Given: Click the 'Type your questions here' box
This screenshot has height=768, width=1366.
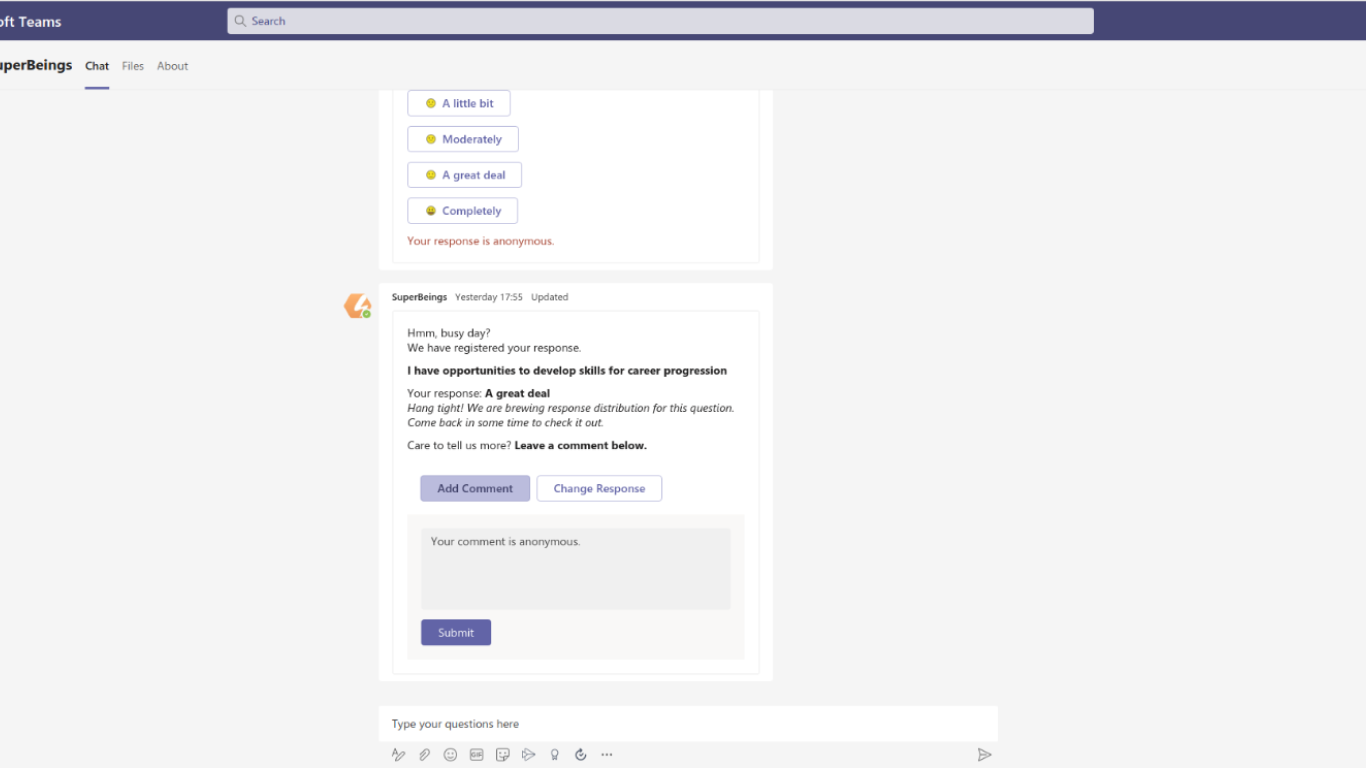Looking at the screenshot, I should click(688, 724).
